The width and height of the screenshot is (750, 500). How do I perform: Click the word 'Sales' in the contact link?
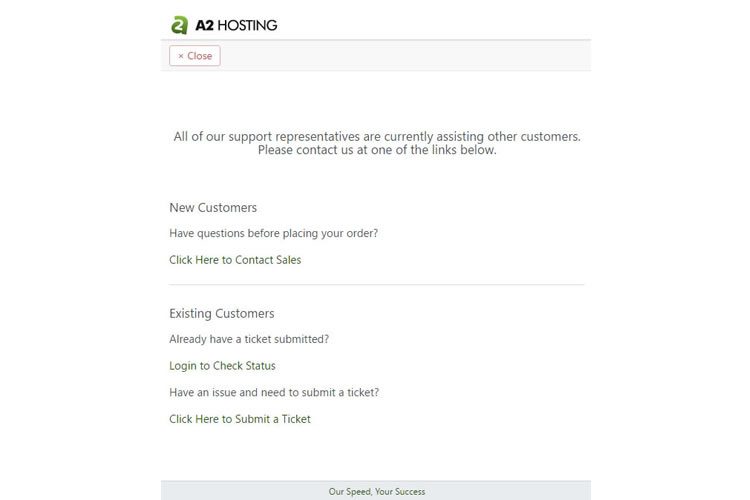click(x=288, y=260)
